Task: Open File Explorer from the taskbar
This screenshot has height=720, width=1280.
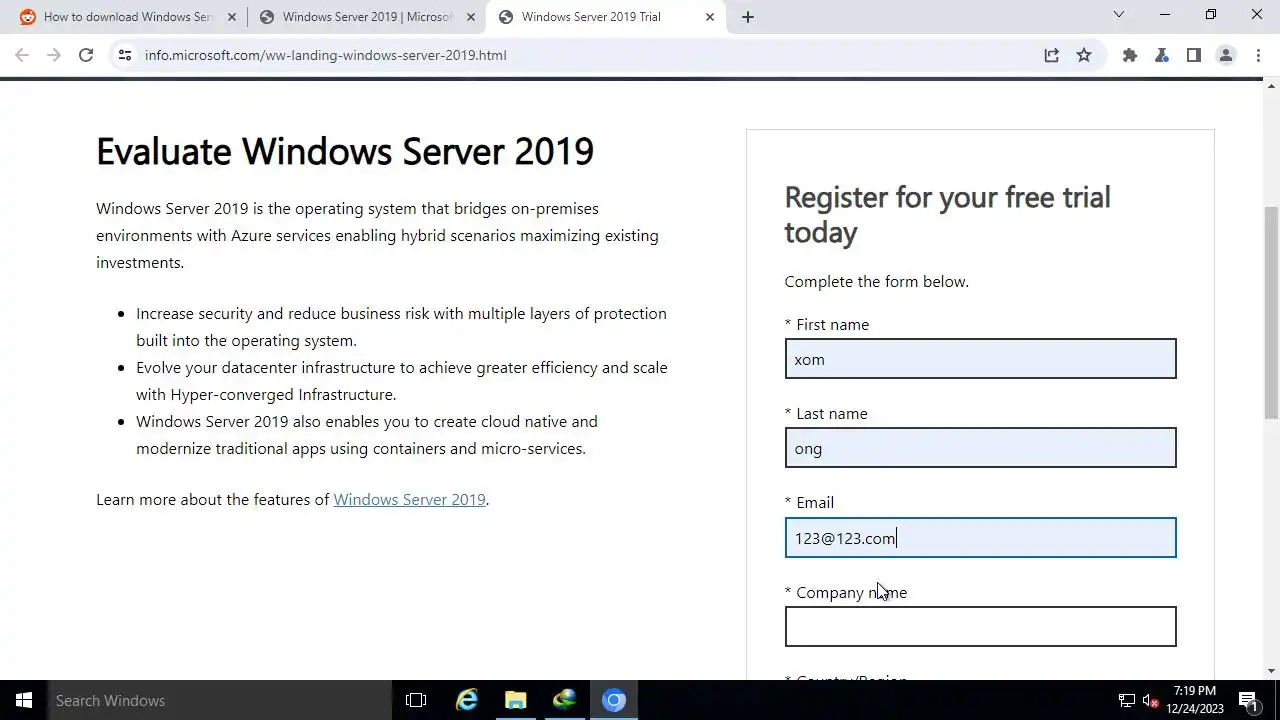Action: tap(515, 700)
